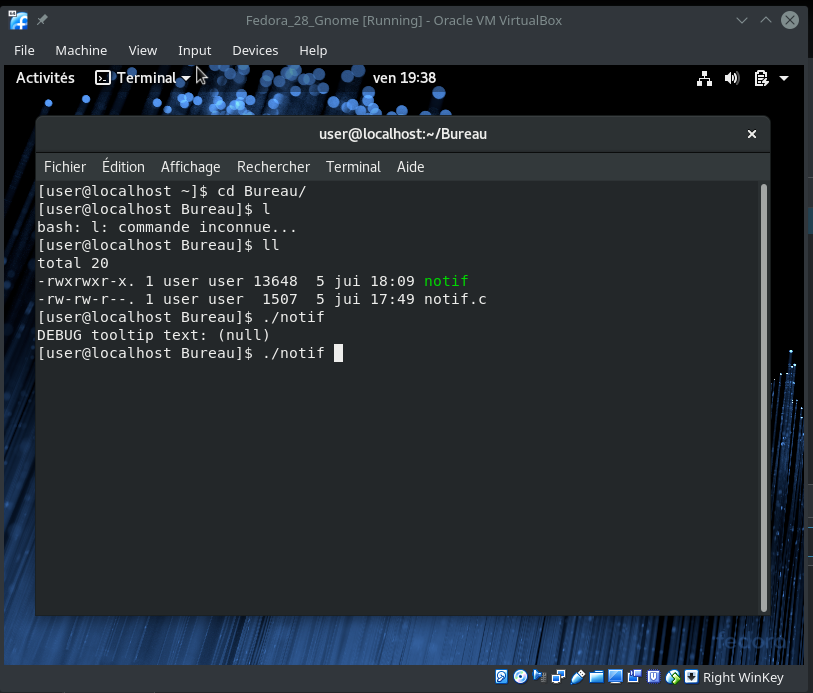
Task: Click the optical disk status icon
Action: coord(521,676)
